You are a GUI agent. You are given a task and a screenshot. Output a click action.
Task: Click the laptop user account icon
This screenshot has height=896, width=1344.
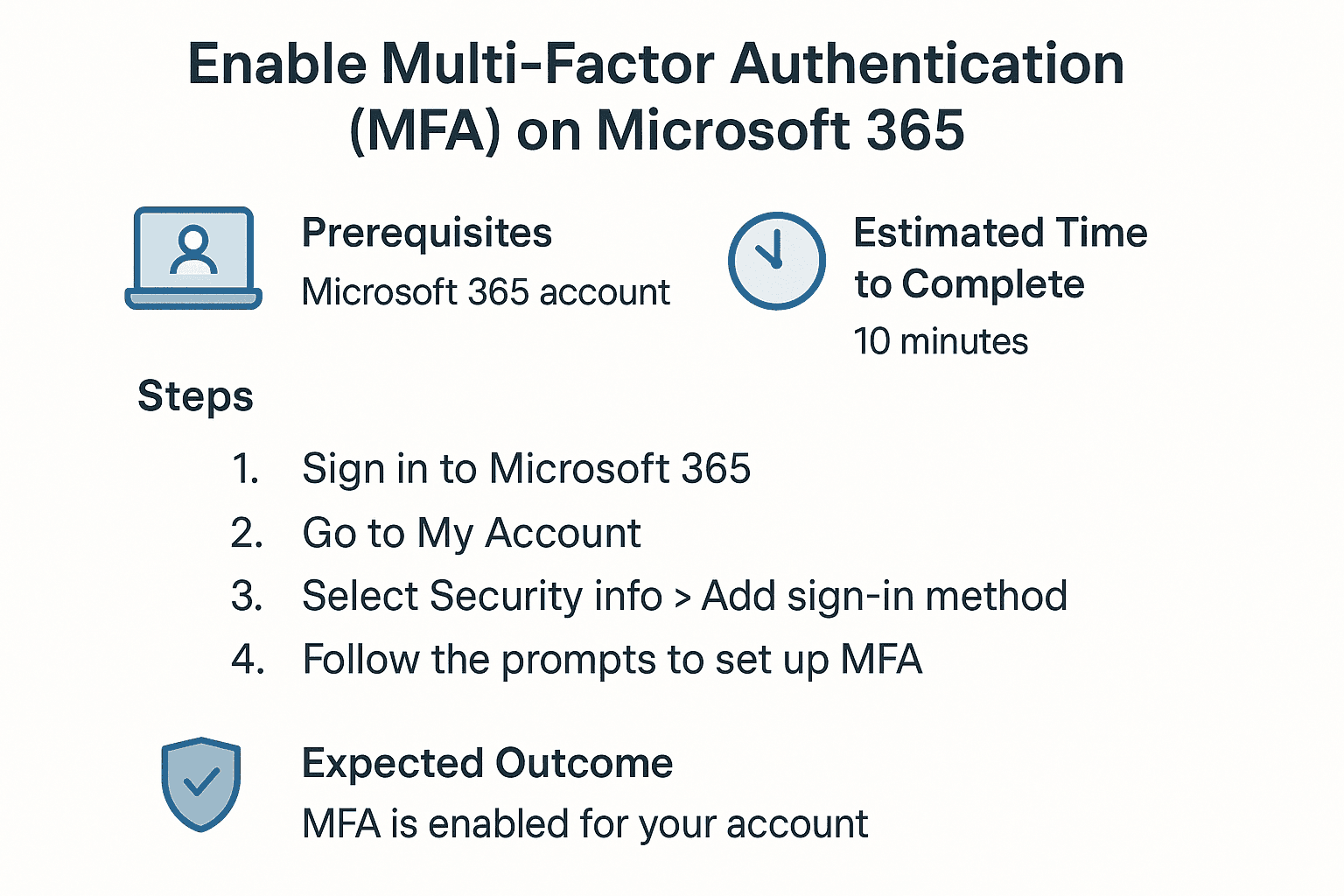(x=193, y=259)
